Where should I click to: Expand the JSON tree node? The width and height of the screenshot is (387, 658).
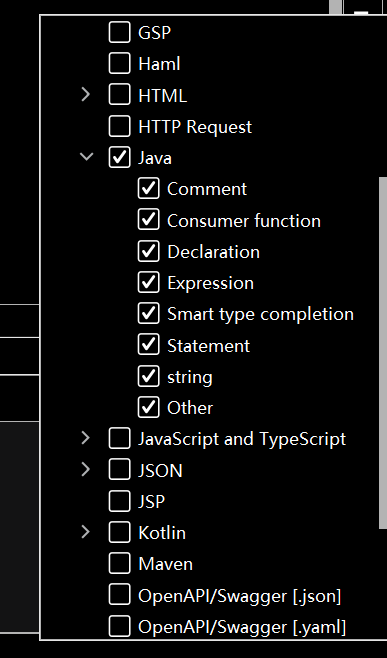[86, 470]
